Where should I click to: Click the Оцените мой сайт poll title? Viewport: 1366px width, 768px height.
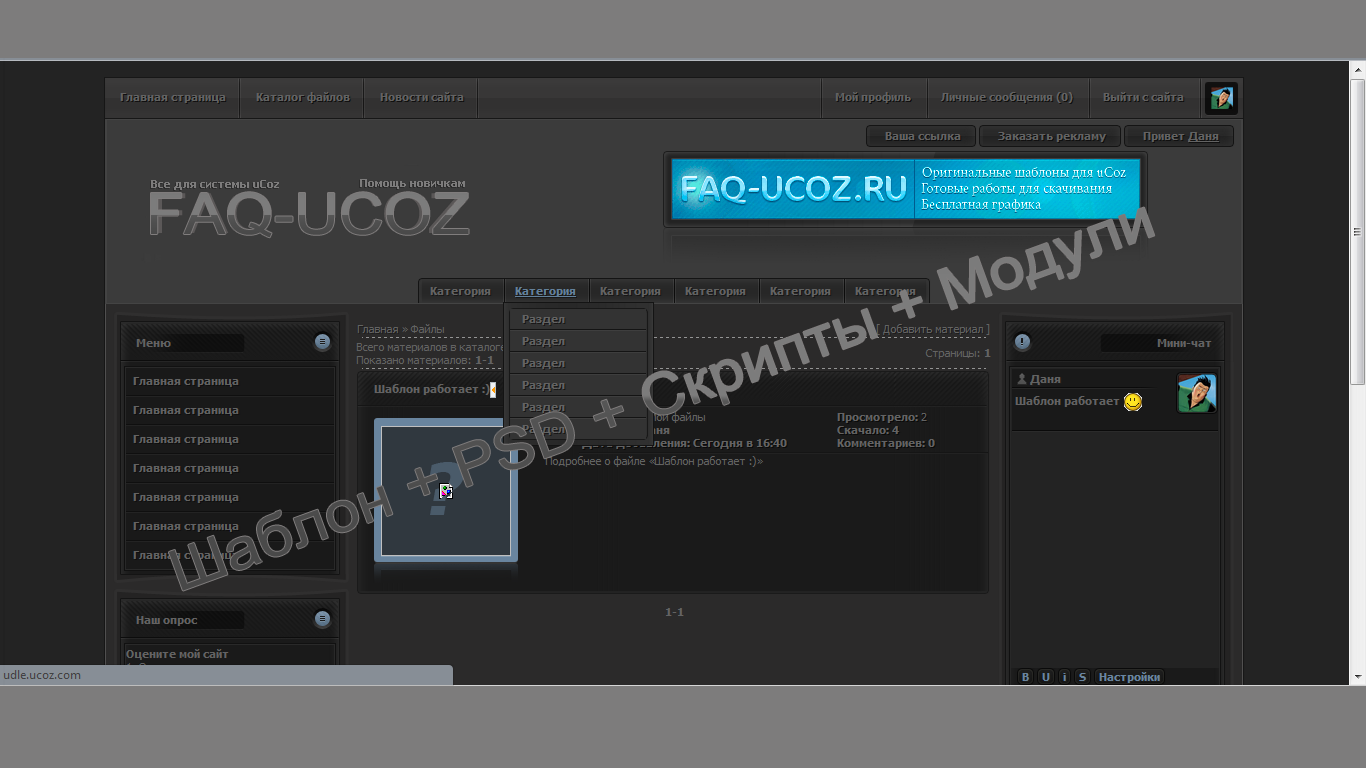pos(177,654)
